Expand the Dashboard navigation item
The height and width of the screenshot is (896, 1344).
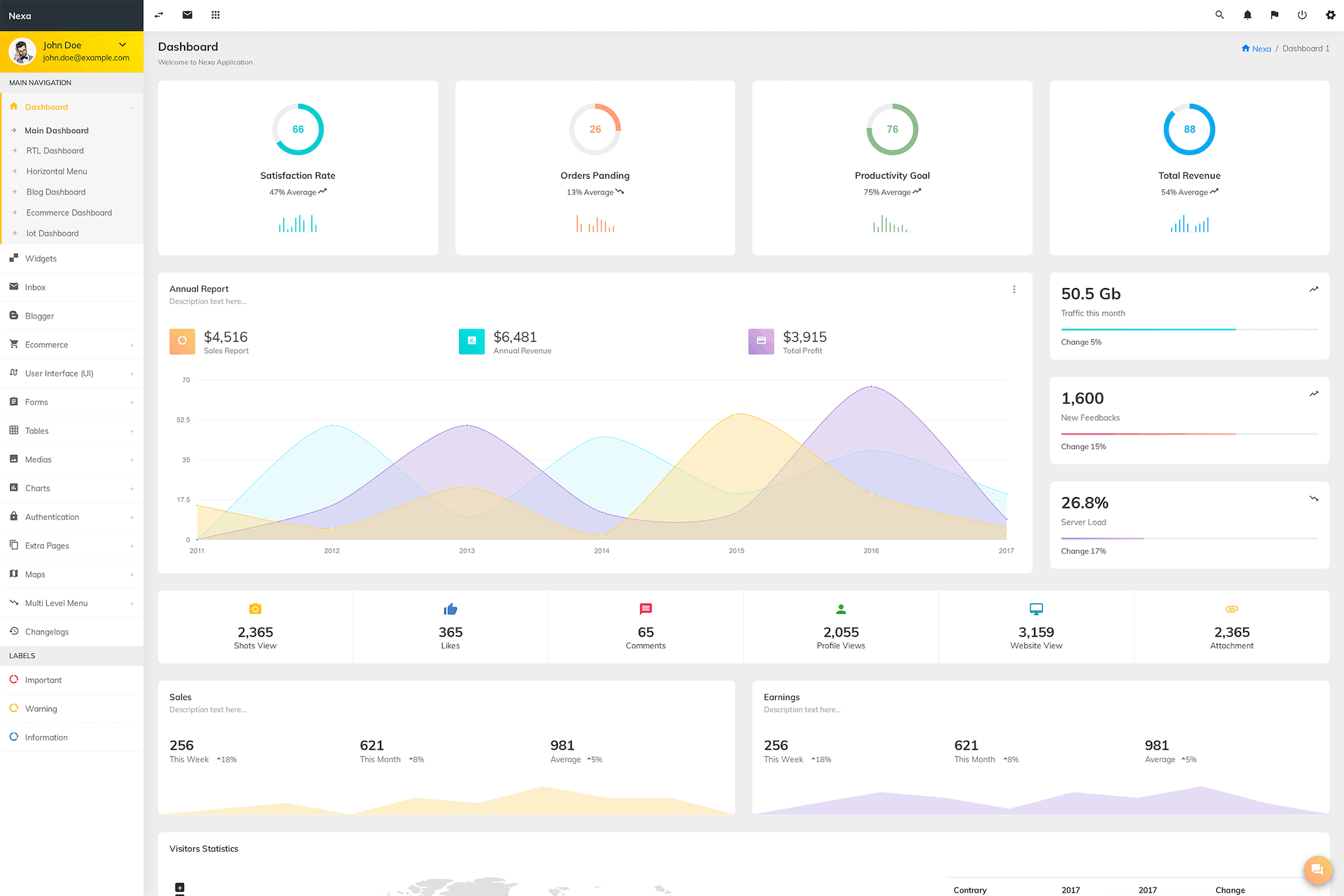[x=131, y=106]
